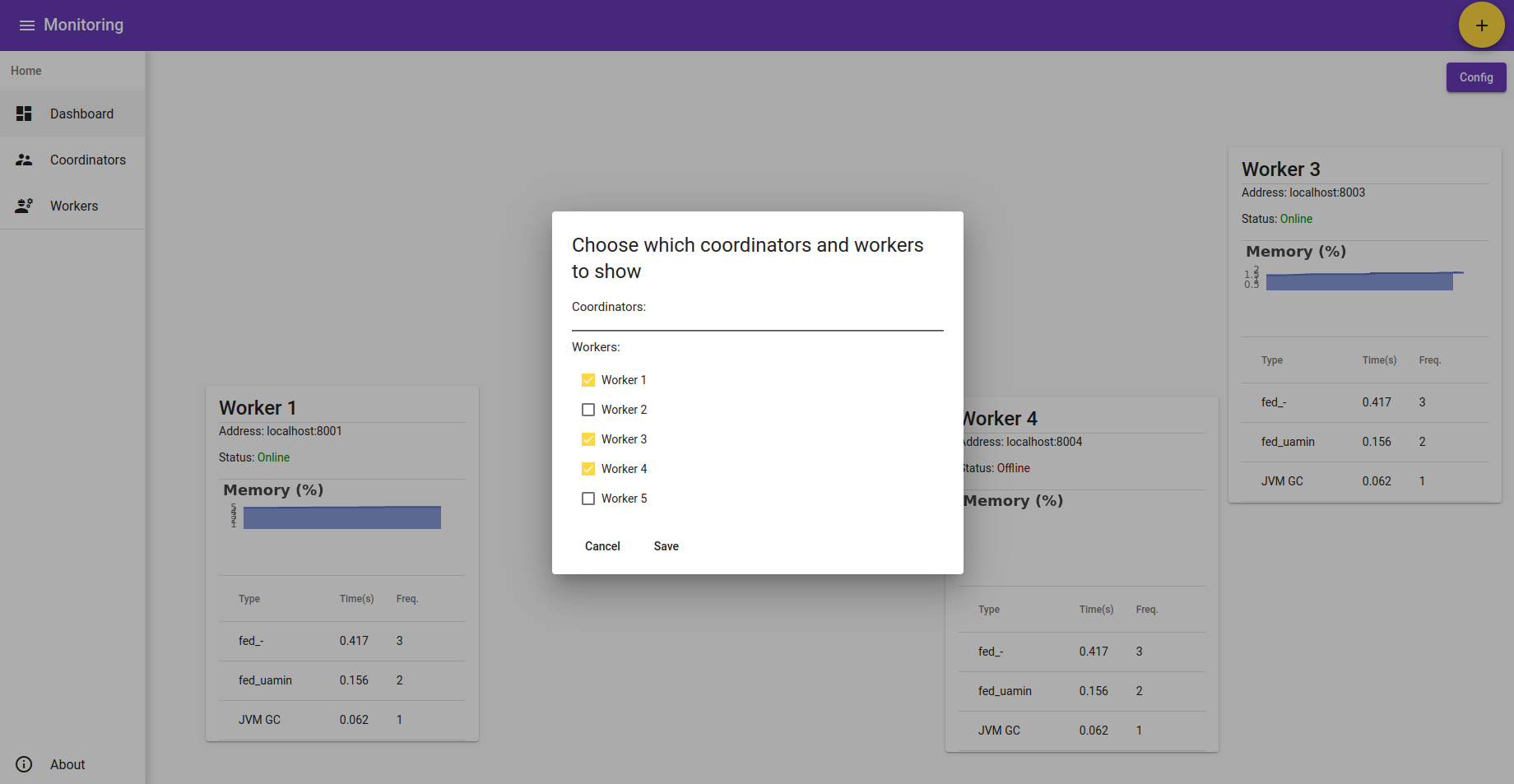The image size is (1514, 784).
Task: Click the yellow plus add button
Action: pyautogui.click(x=1481, y=26)
